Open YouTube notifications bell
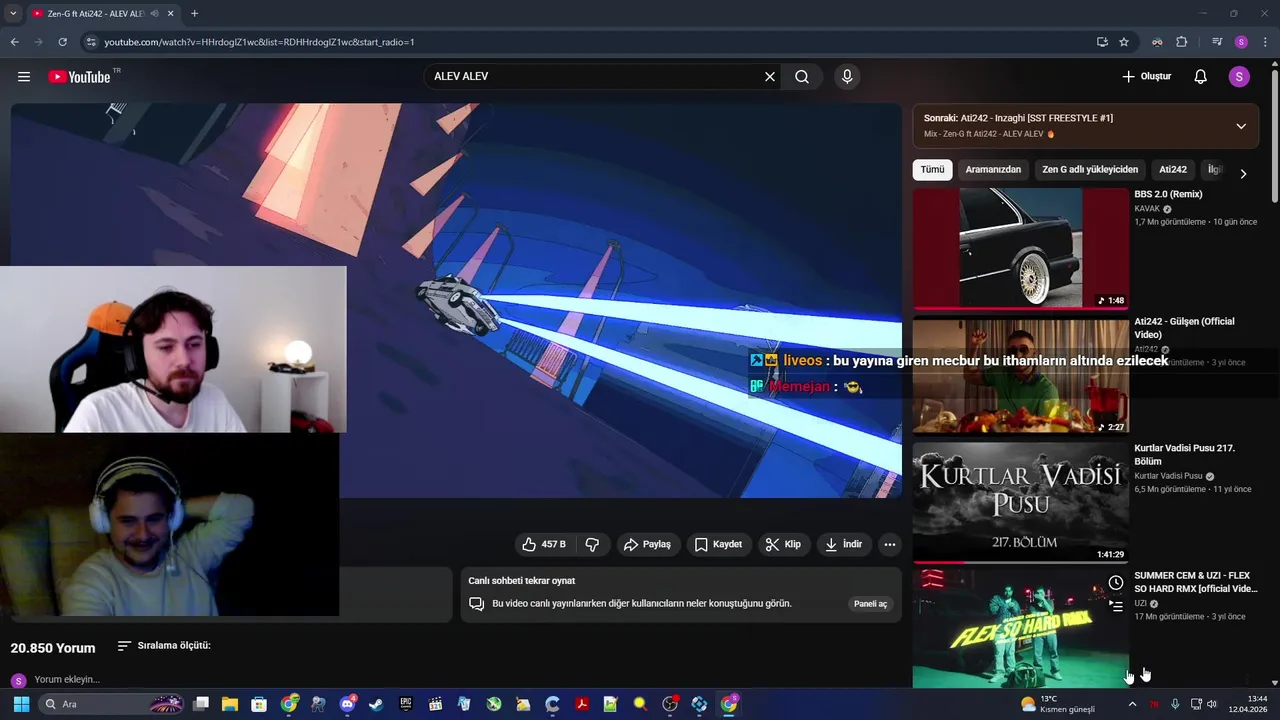Viewport: 1280px width, 720px height. (x=1201, y=77)
